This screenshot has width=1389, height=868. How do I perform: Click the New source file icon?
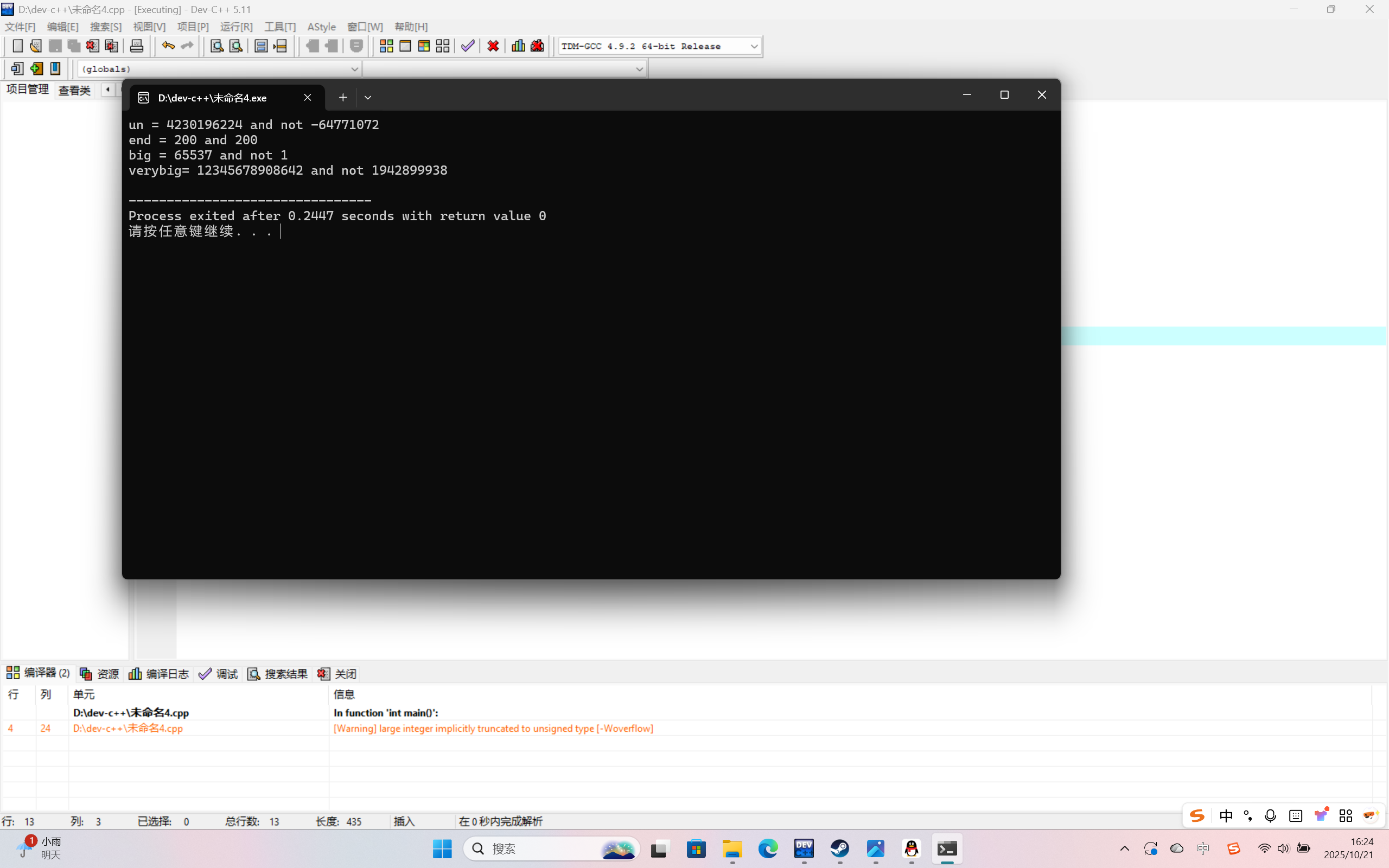point(17,46)
